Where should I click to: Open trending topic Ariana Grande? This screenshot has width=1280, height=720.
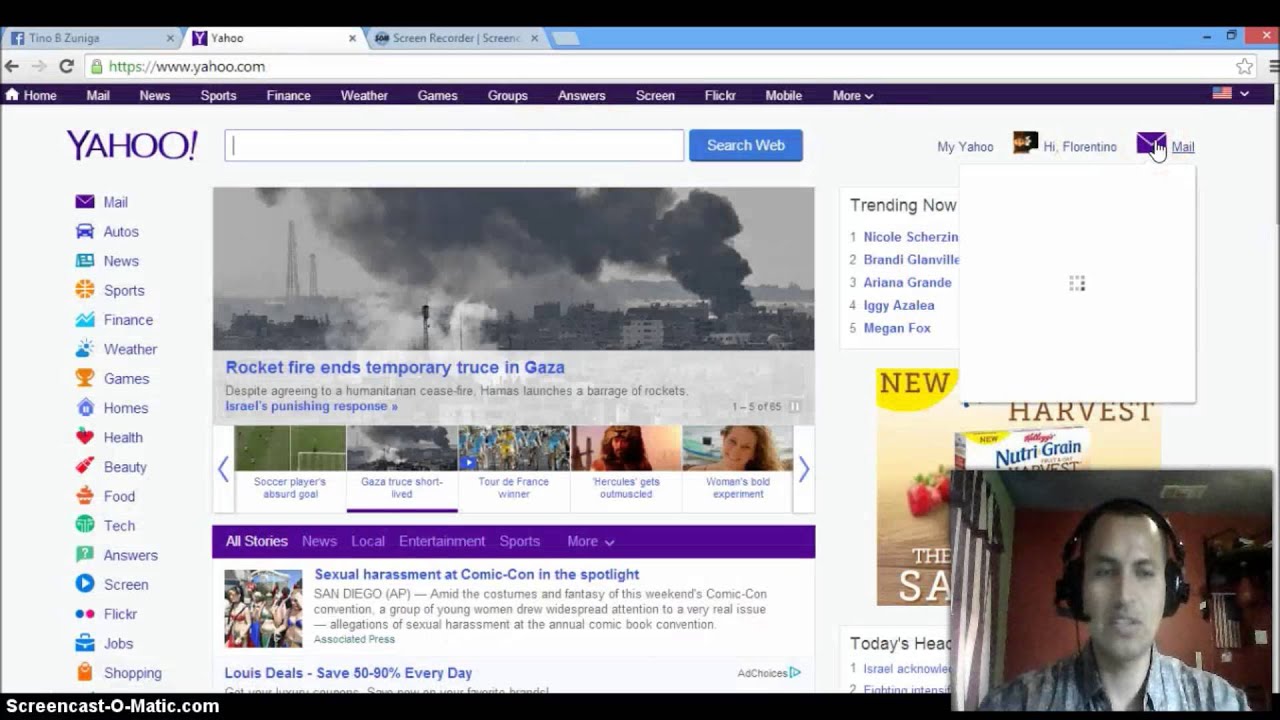click(907, 282)
